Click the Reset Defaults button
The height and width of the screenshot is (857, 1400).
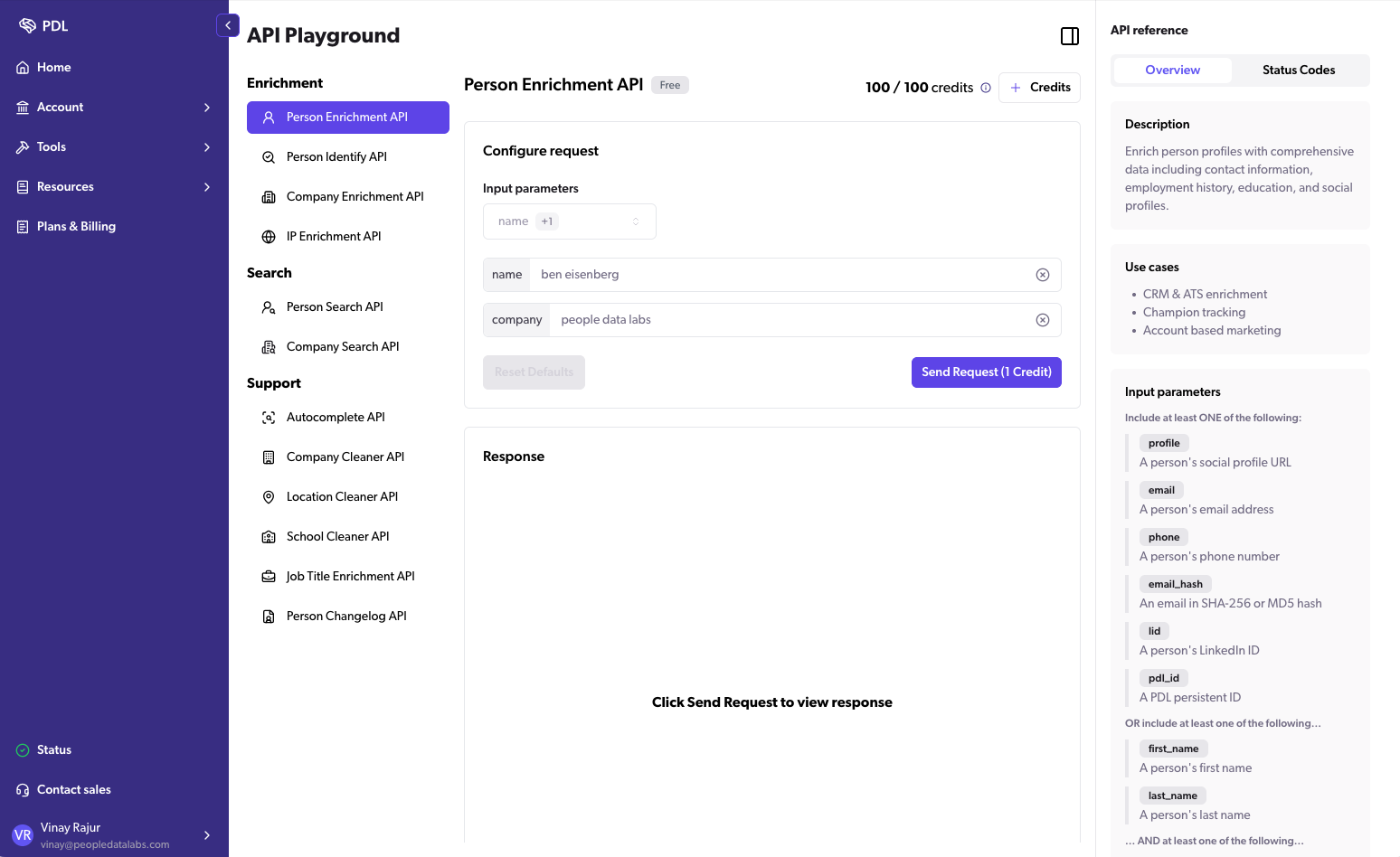point(534,372)
